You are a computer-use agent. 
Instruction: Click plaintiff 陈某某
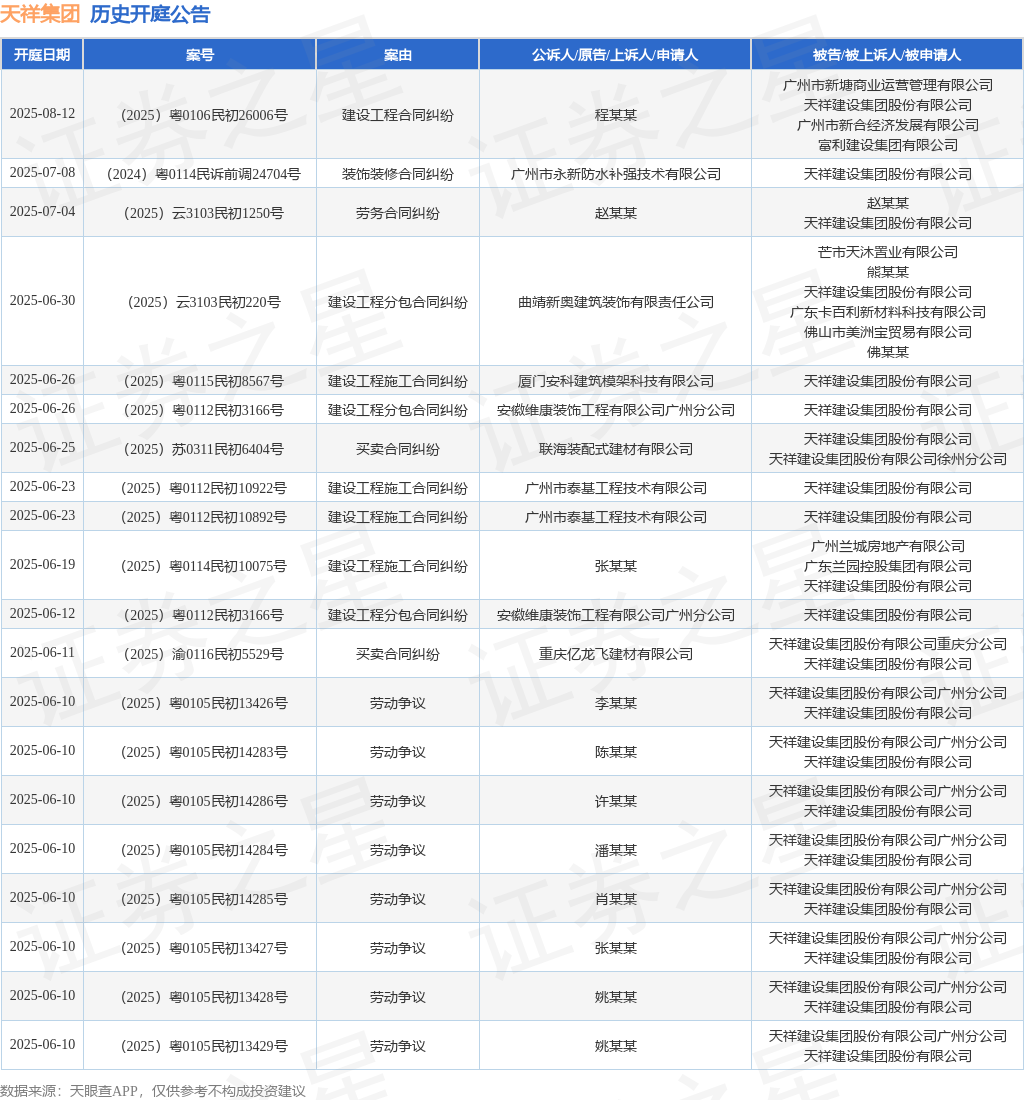pos(615,752)
